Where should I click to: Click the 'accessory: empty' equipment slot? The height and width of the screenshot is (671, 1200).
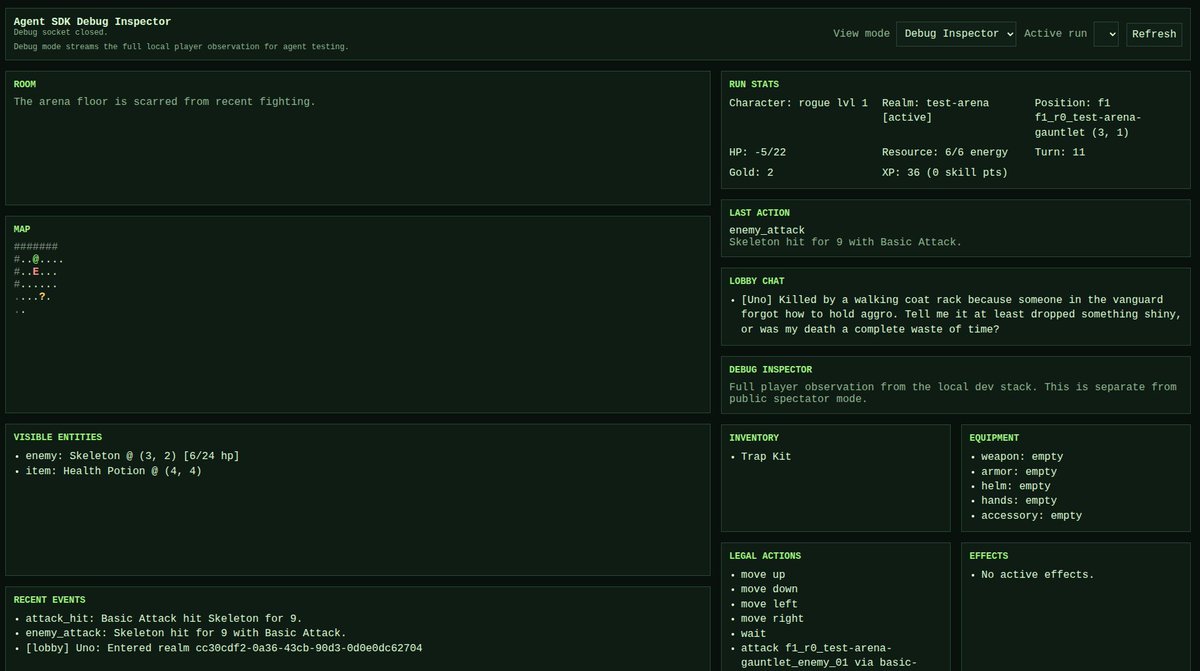coord(1031,515)
